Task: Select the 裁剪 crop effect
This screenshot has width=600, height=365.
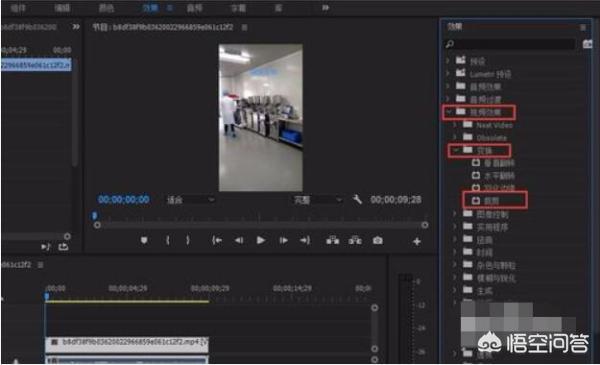Action: click(491, 200)
